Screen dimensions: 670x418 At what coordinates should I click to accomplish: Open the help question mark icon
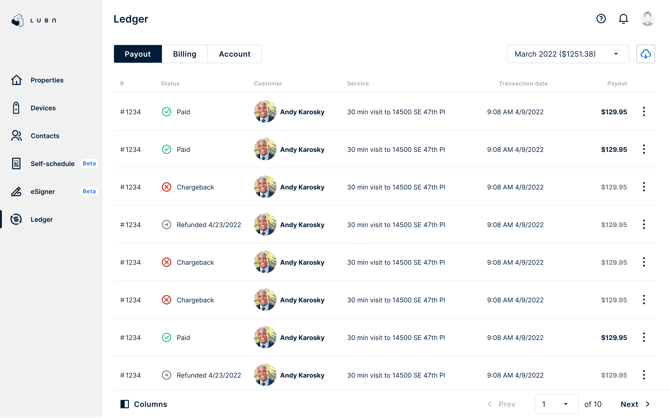click(601, 19)
